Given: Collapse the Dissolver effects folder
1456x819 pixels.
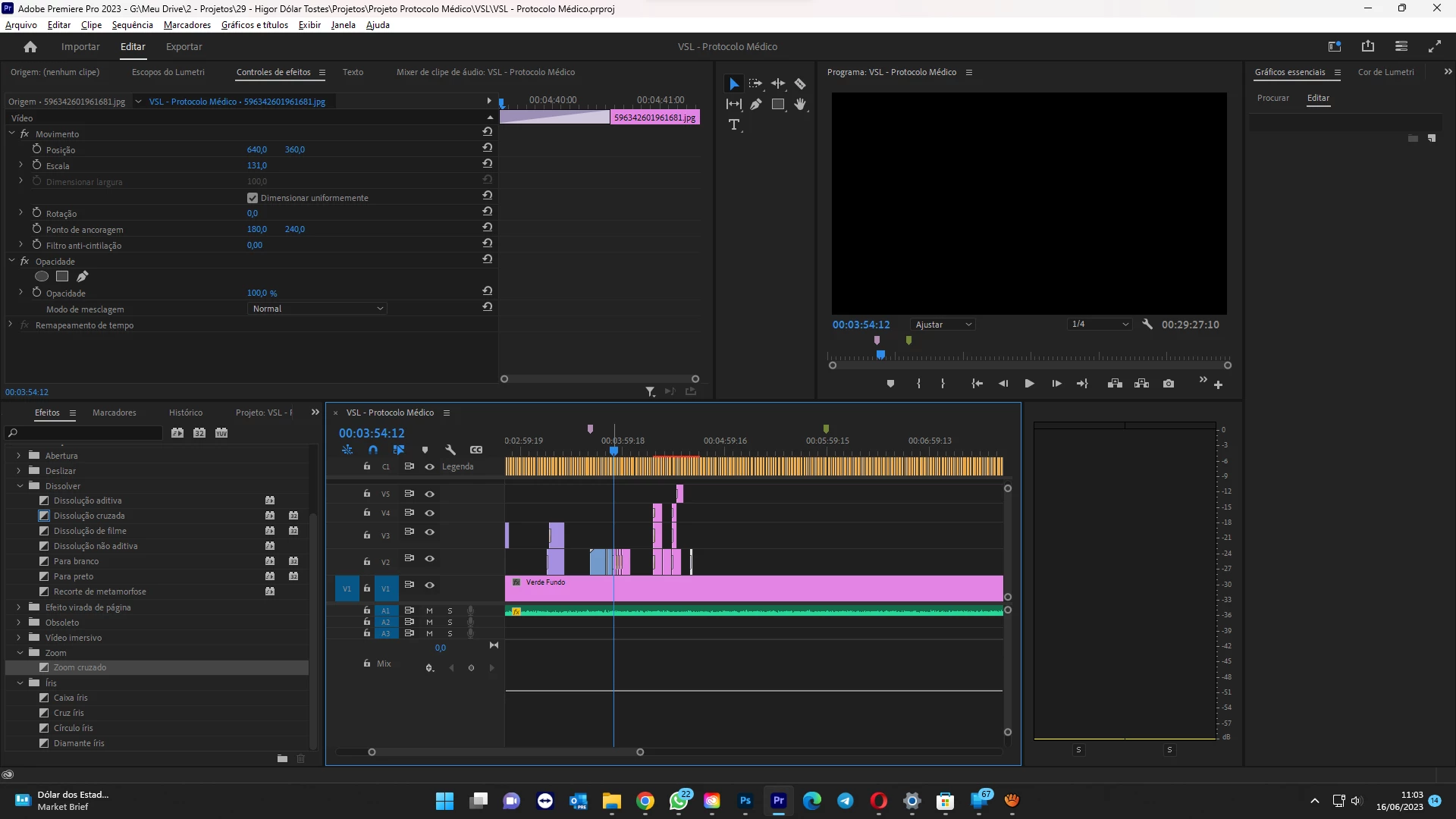Looking at the screenshot, I should pyautogui.click(x=20, y=486).
